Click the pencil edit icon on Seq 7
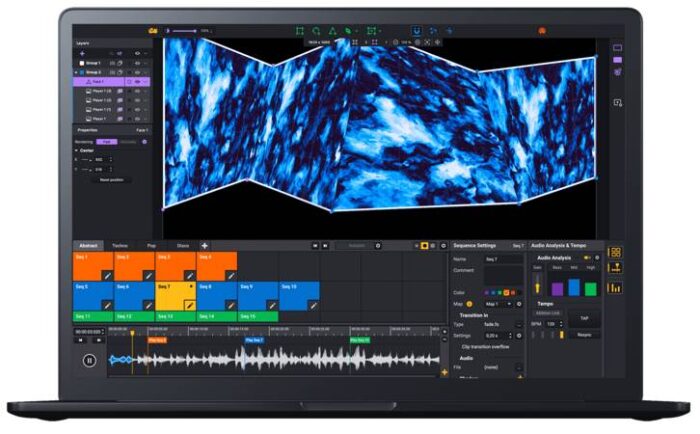700x434 pixels. pyautogui.click(x=189, y=305)
